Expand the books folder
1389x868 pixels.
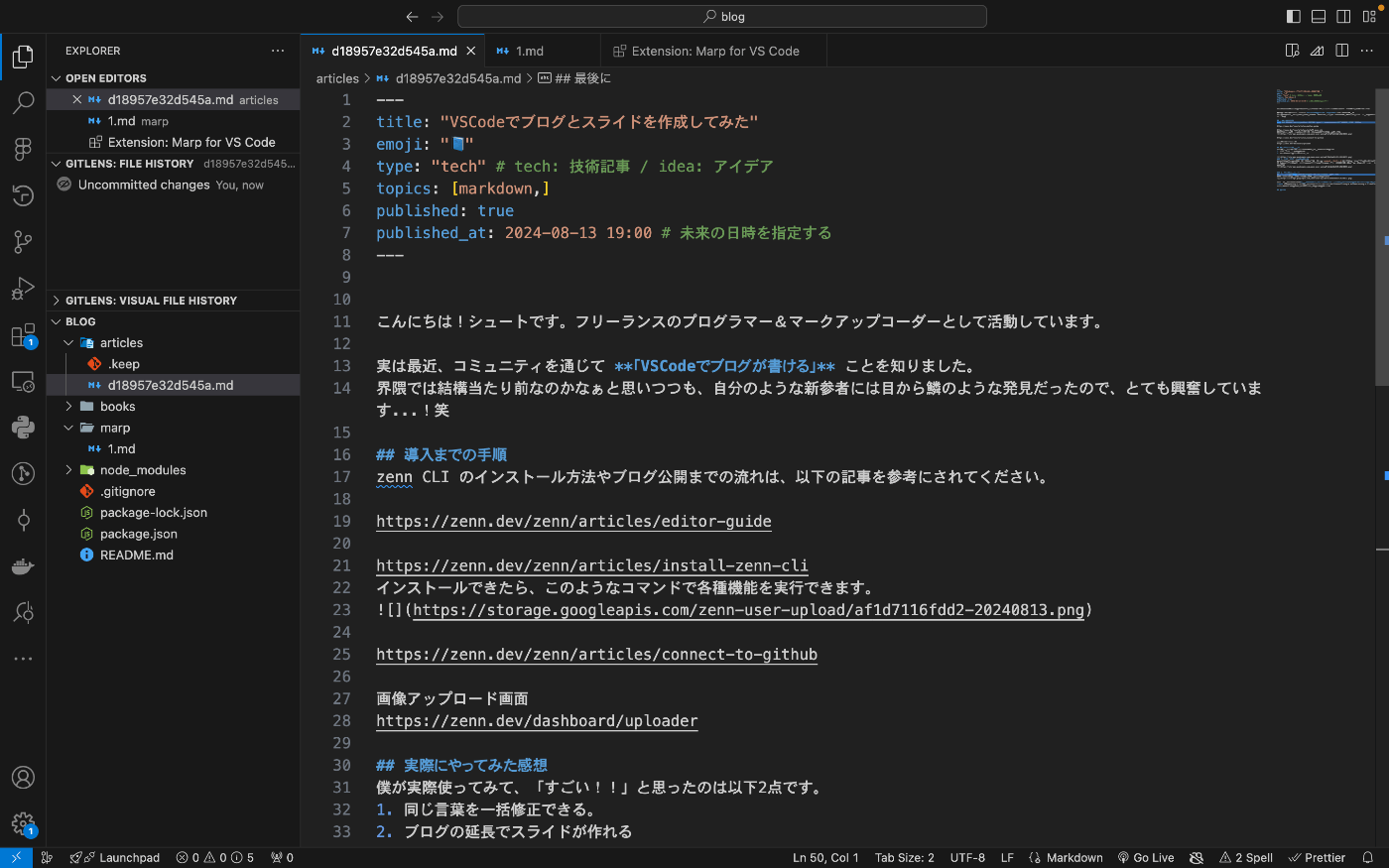(174, 407)
